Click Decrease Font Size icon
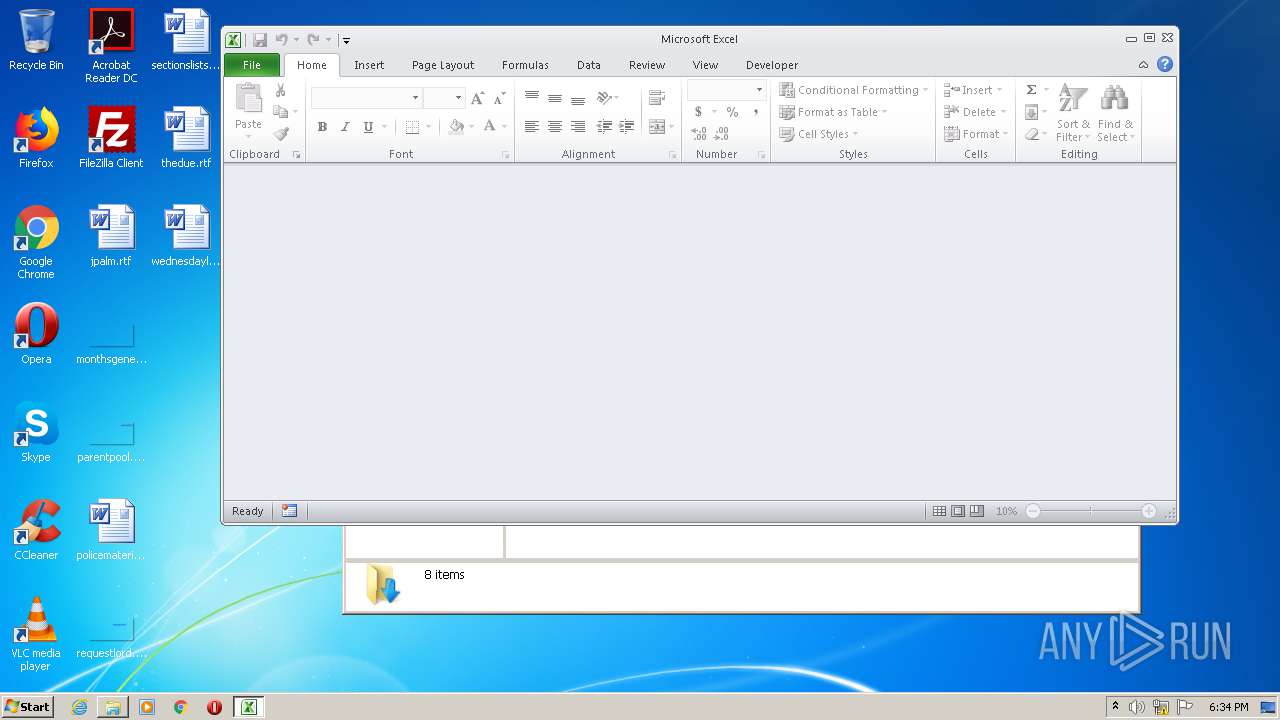Screen dimensions: 1280x720 pyautogui.click(x=499, y=98)
